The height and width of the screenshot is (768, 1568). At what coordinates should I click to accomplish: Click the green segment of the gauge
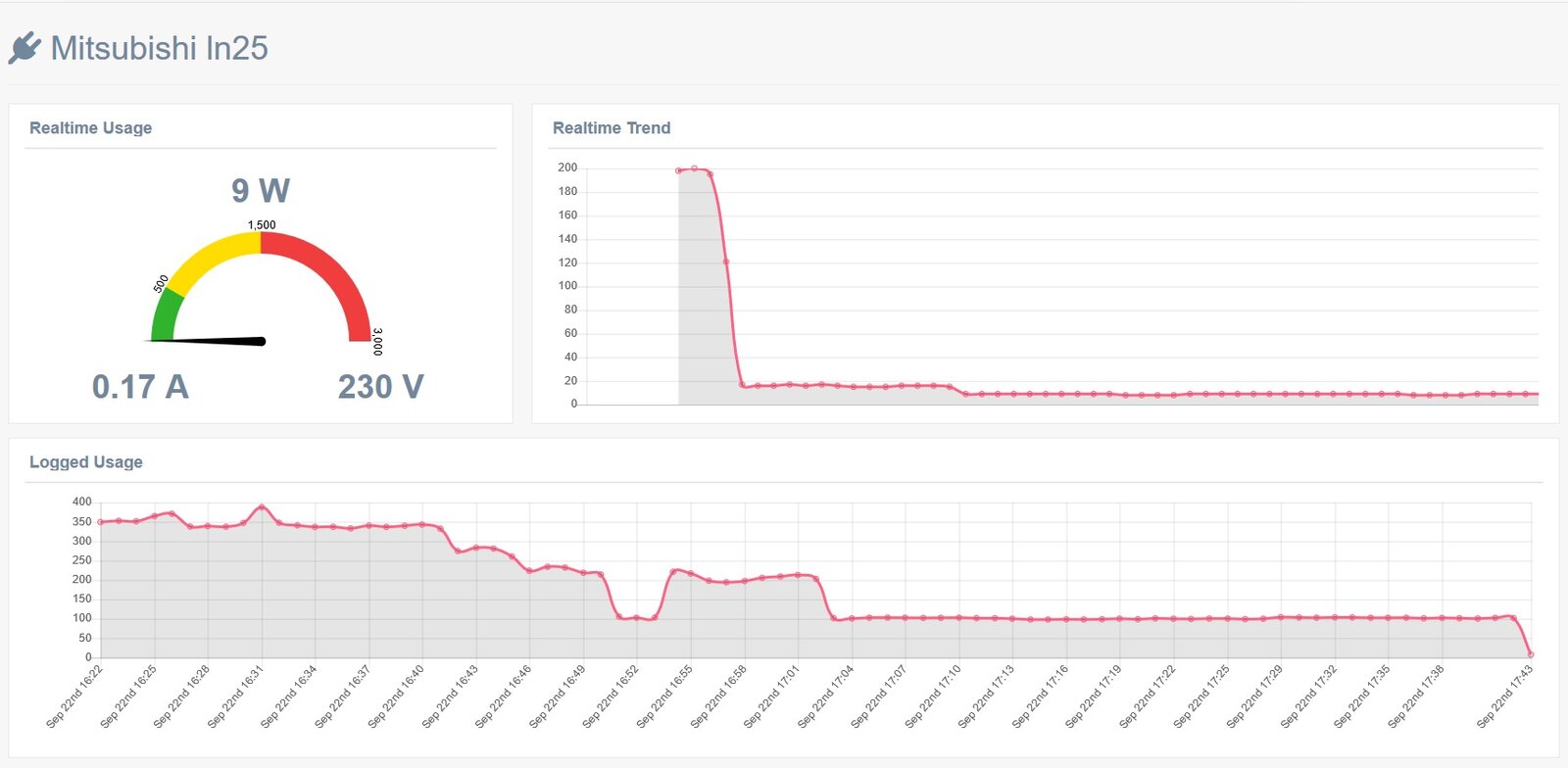166,314
